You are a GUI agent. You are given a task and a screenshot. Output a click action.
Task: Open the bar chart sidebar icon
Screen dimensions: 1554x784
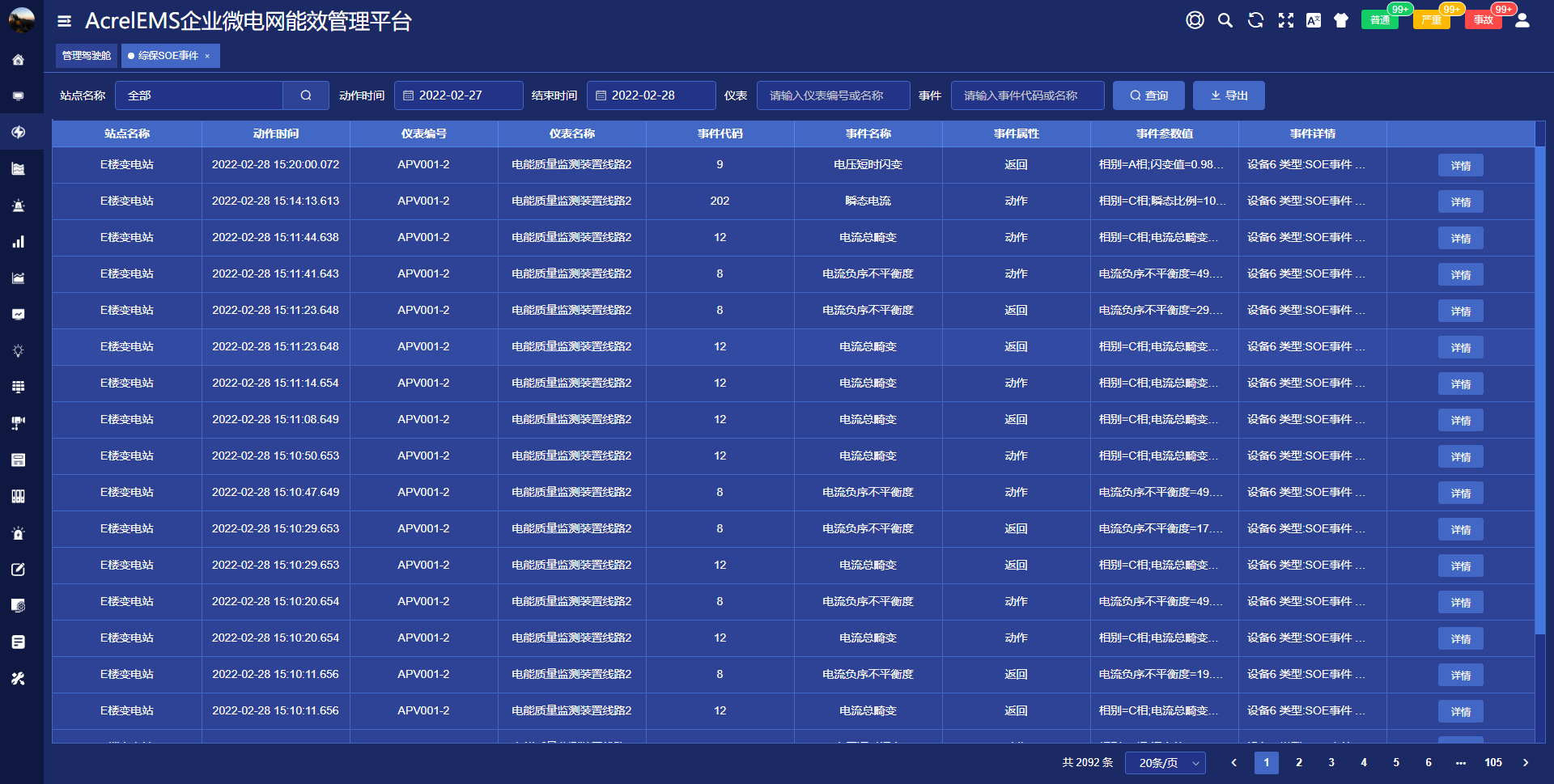18,242
